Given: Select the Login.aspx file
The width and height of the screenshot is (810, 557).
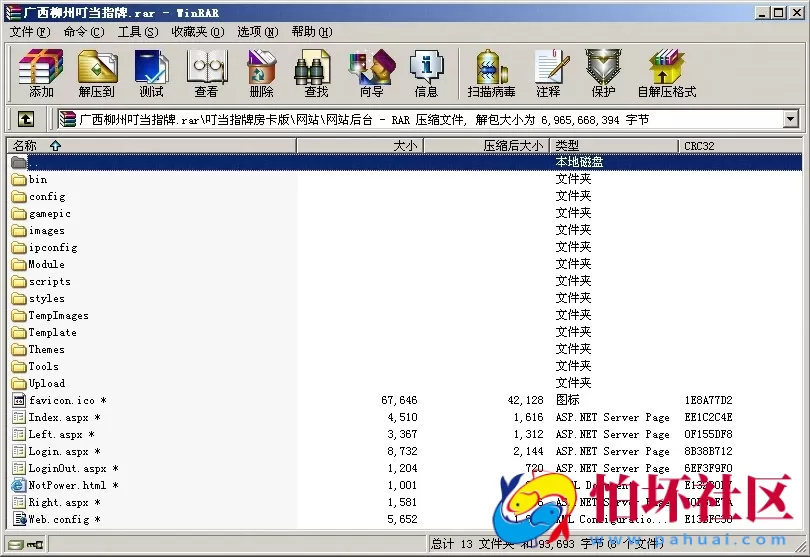Looking at the screenshot, I should pos(58,451).
